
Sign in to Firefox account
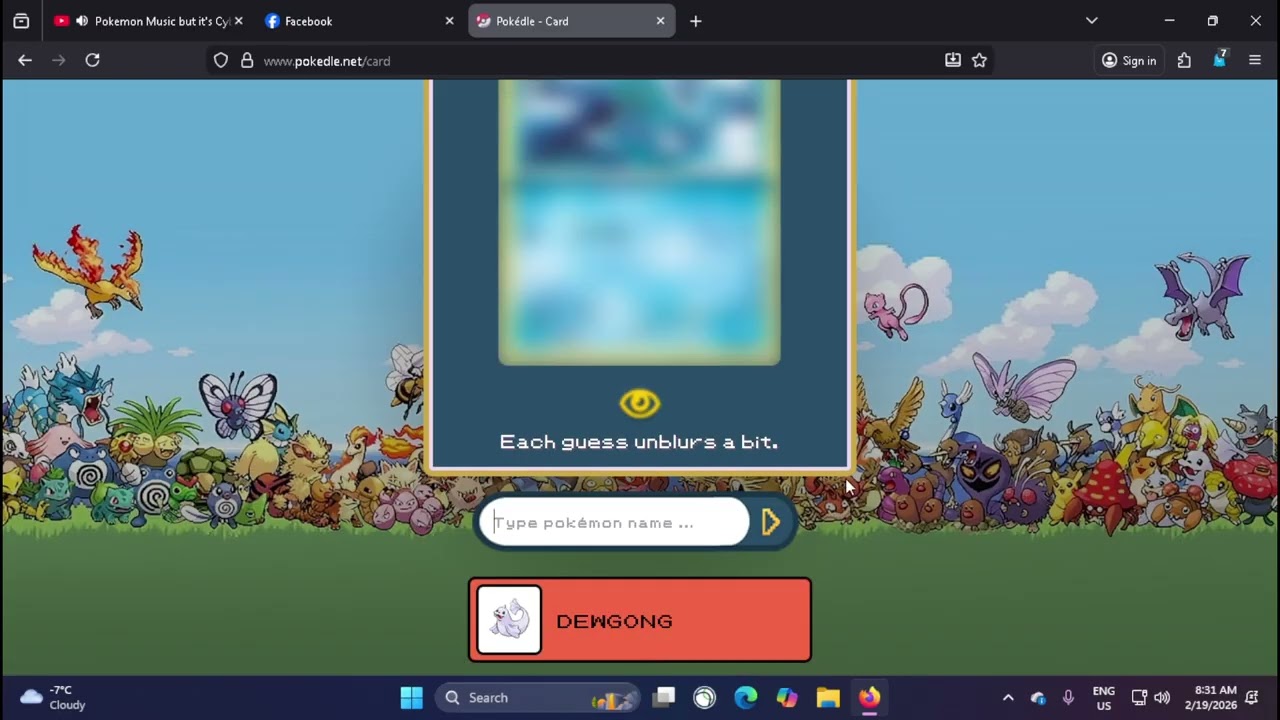tap(1129, 61)
